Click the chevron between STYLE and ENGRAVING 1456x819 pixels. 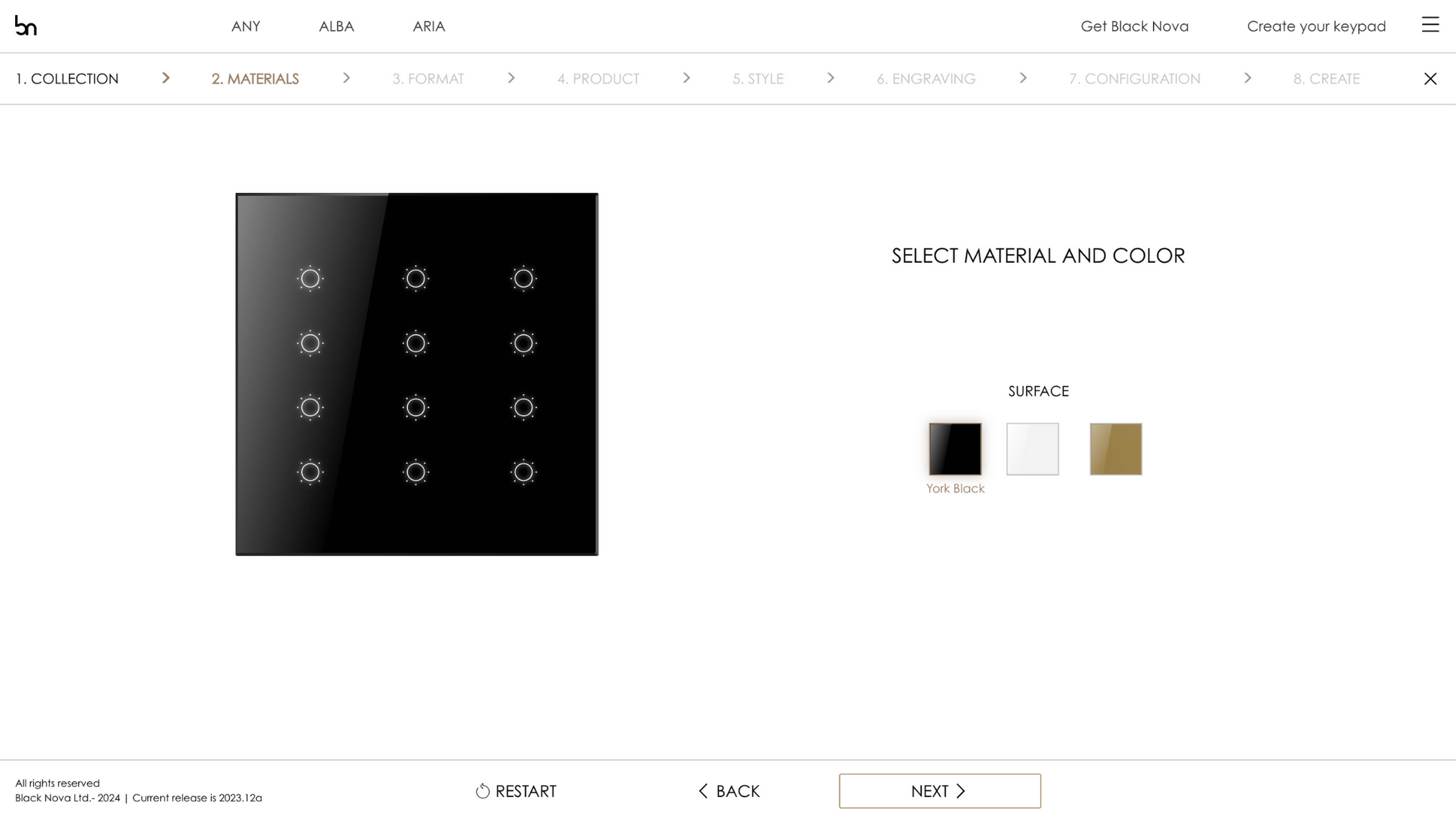click(830, 78)
